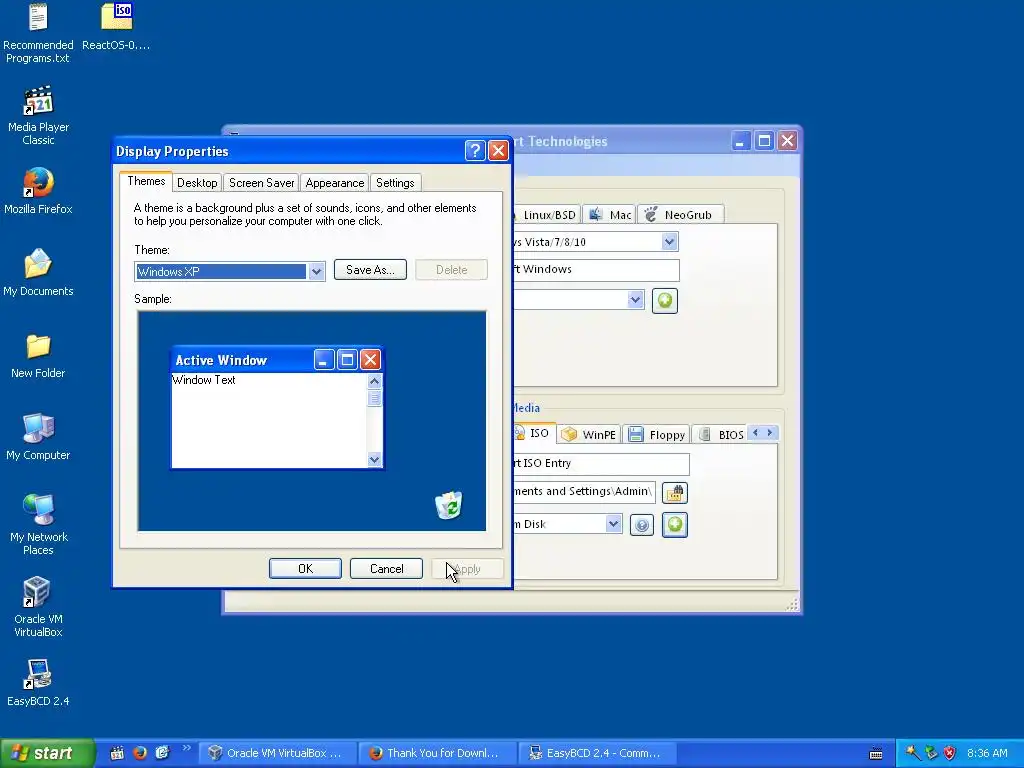Click the Save As... button

[370, 270]
